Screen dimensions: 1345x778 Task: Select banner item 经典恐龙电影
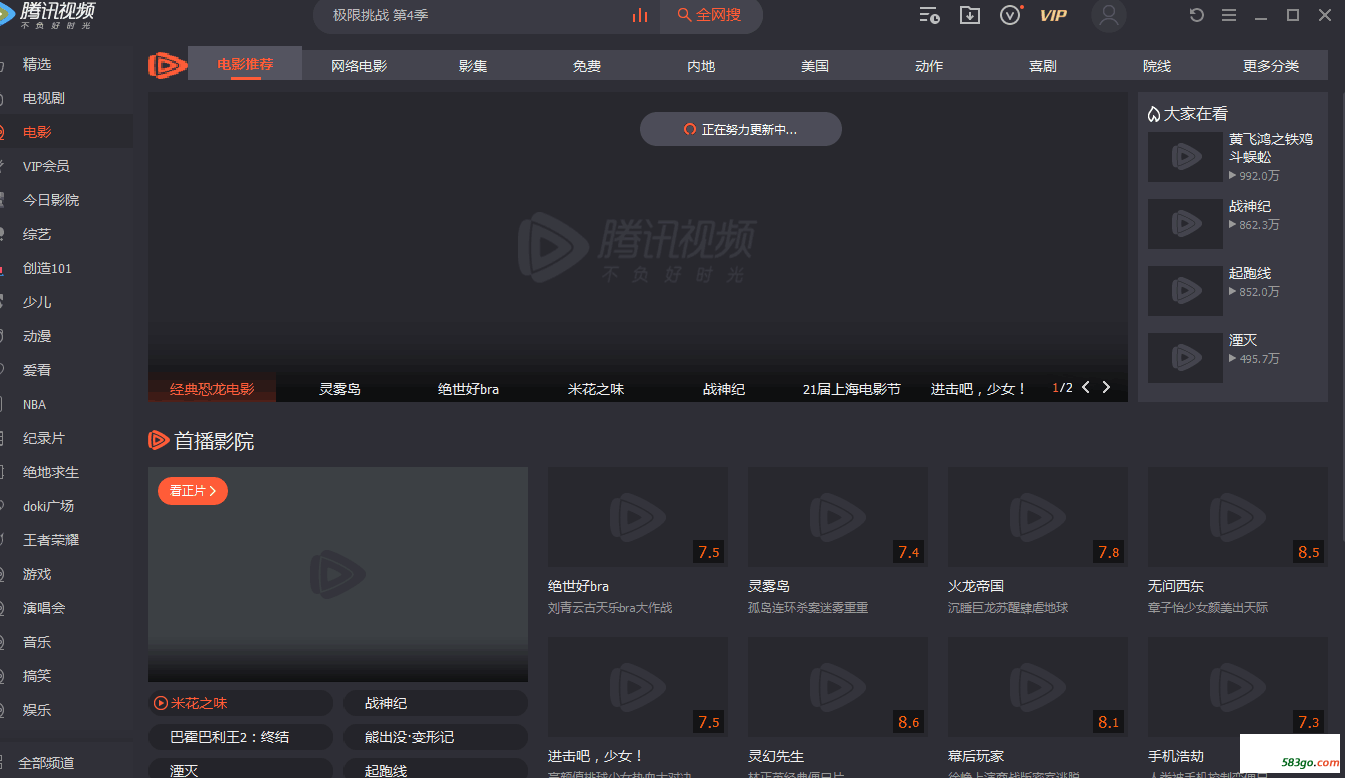(212, 389)
